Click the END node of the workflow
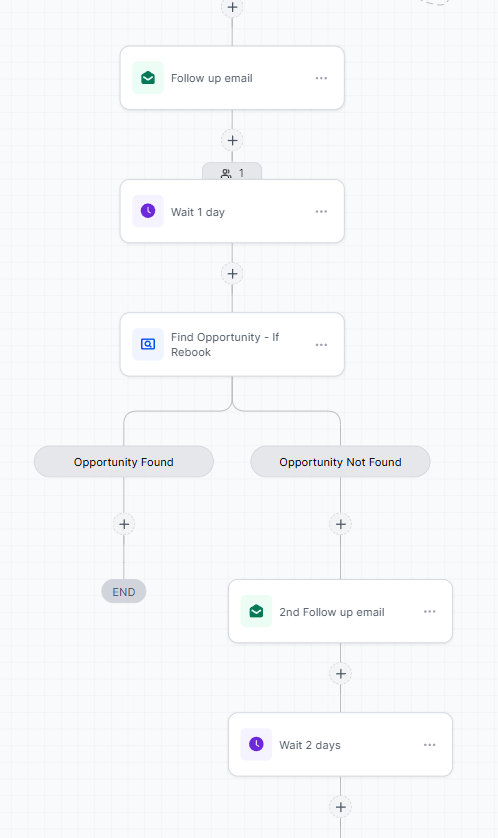 point(124,592)
